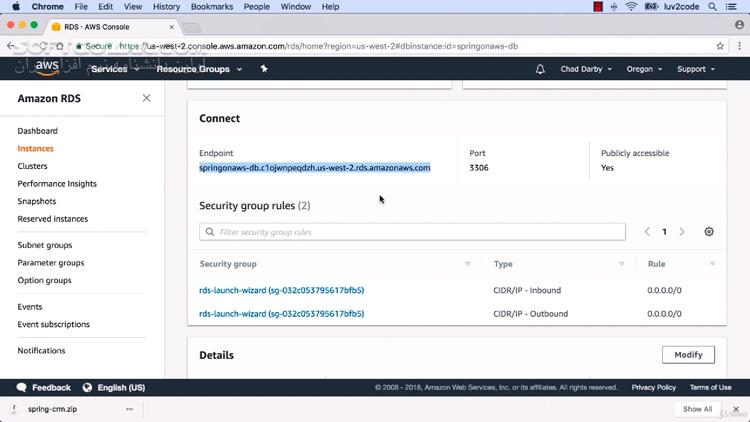Open Reserved instances in sidebar

pyautogui.click(x=53, y=219)
